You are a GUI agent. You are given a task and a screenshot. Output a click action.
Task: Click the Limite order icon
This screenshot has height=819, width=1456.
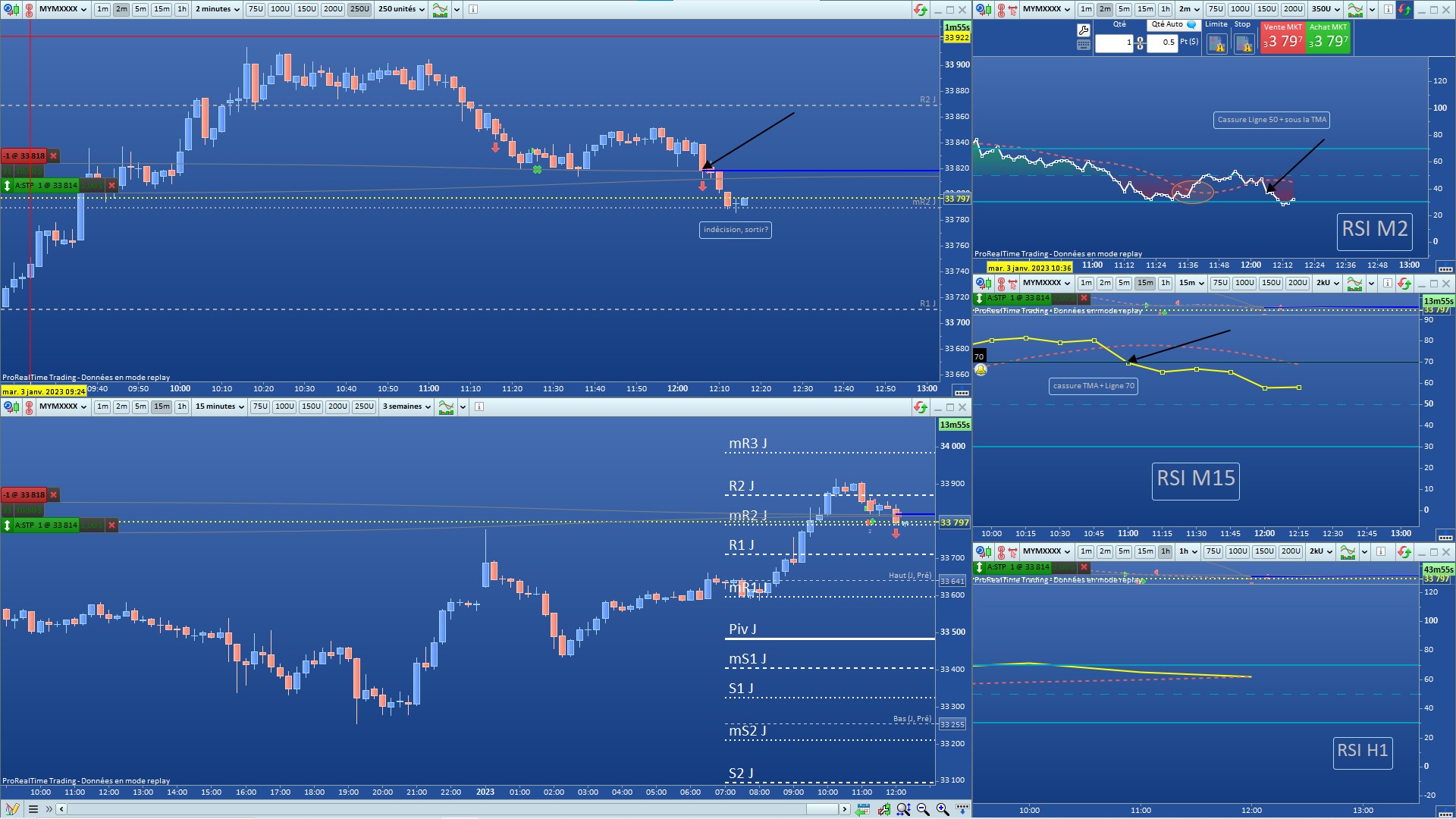coord(1217,45)
